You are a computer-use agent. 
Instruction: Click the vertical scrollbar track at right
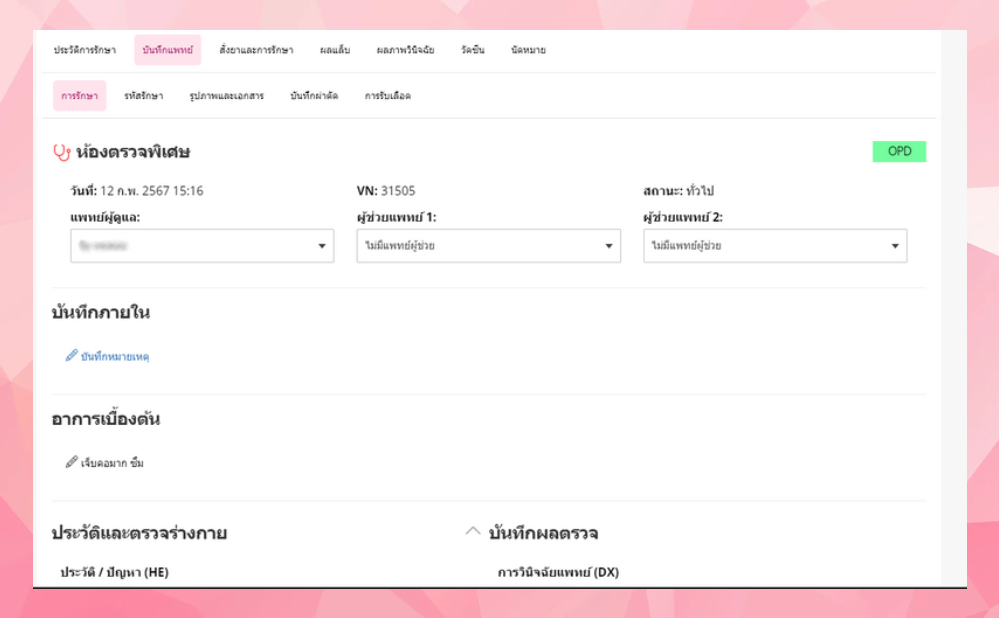[954, 308]
